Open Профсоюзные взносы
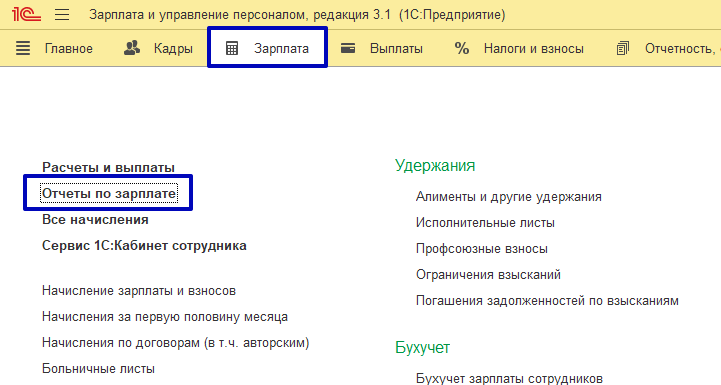The height and width of the screenshot is (385, 721). pyautogui.click(x=482, y=249)
